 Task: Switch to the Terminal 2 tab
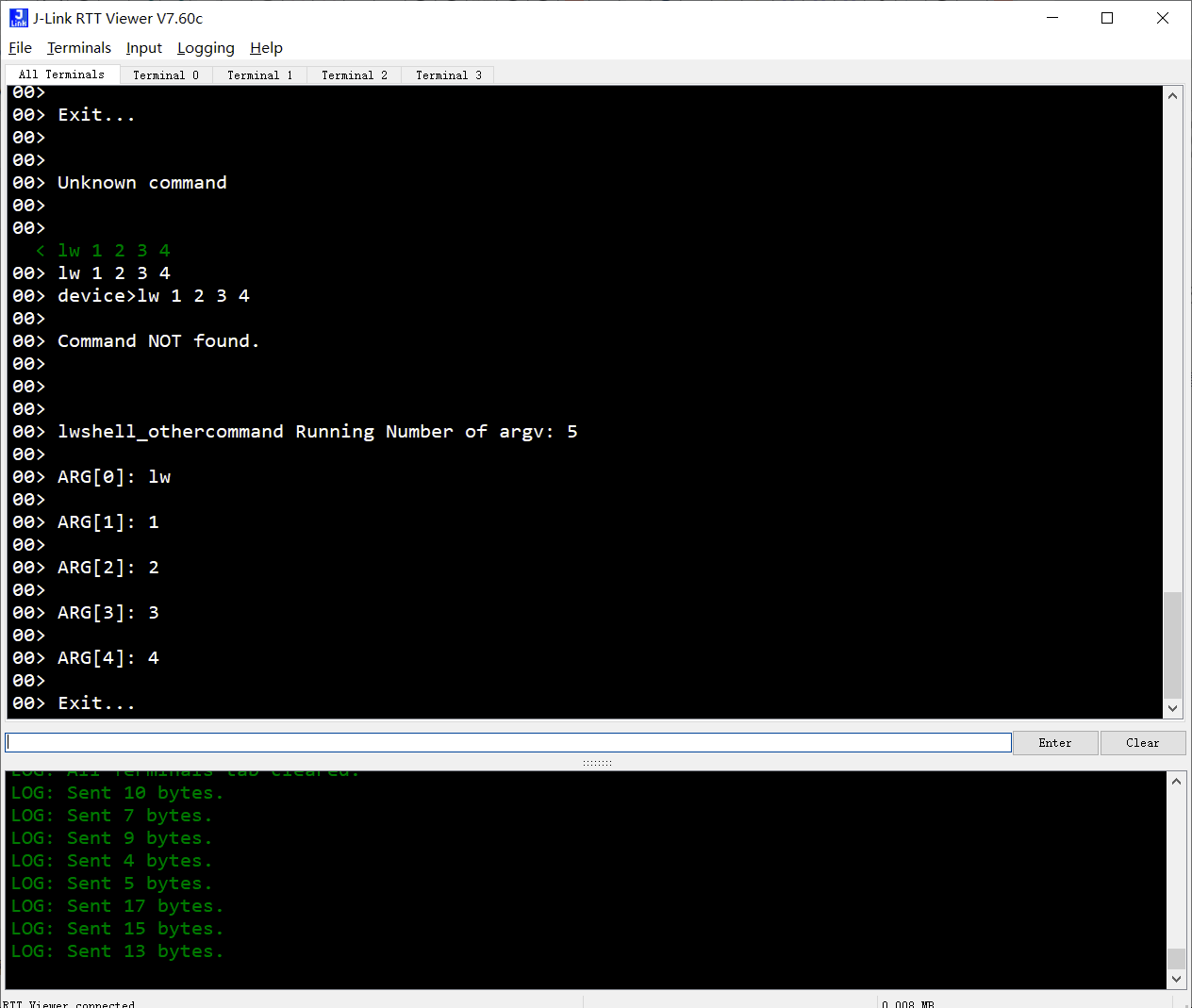[x=355, y=75]
